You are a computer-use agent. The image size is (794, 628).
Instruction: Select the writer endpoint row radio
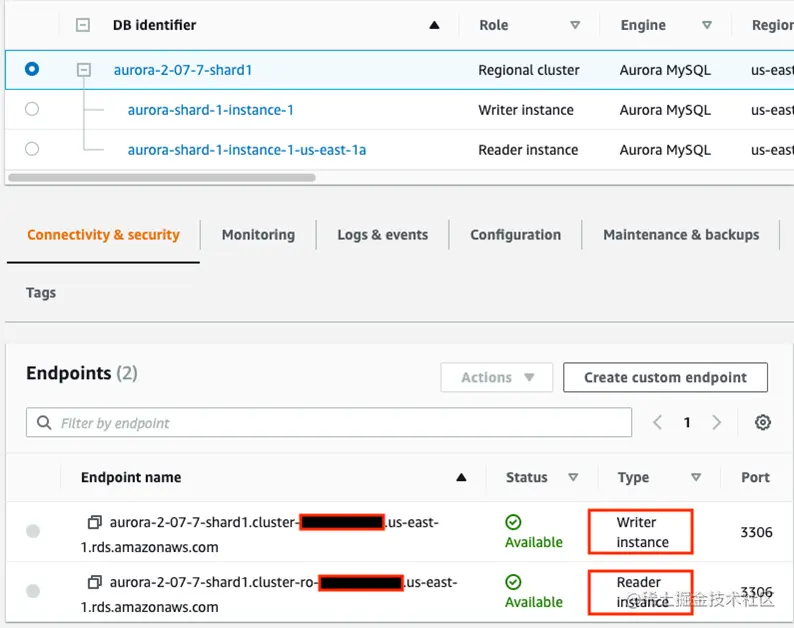pos(33,531)
